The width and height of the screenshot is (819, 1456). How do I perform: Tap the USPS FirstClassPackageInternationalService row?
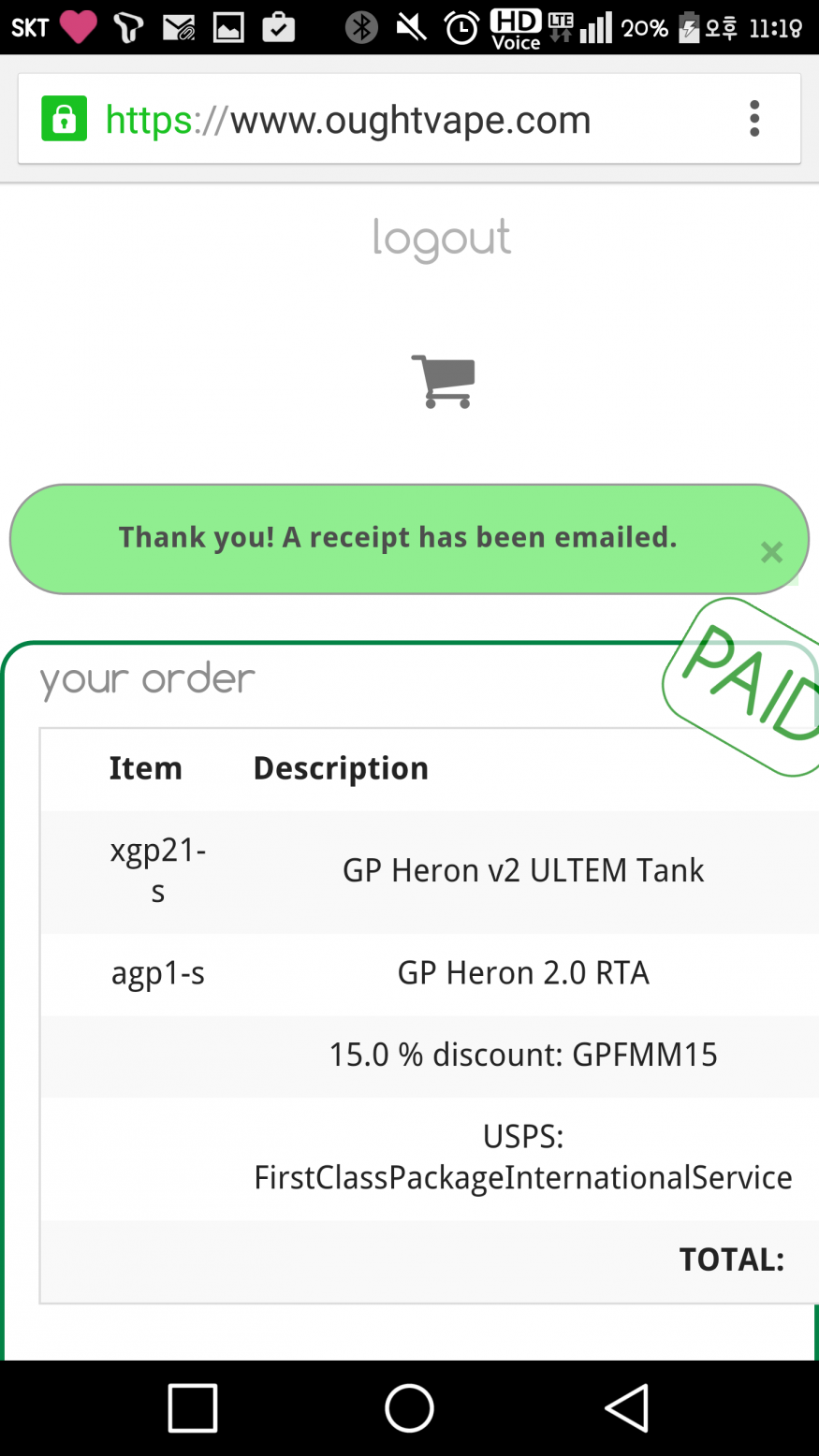tap(522, 1158)
